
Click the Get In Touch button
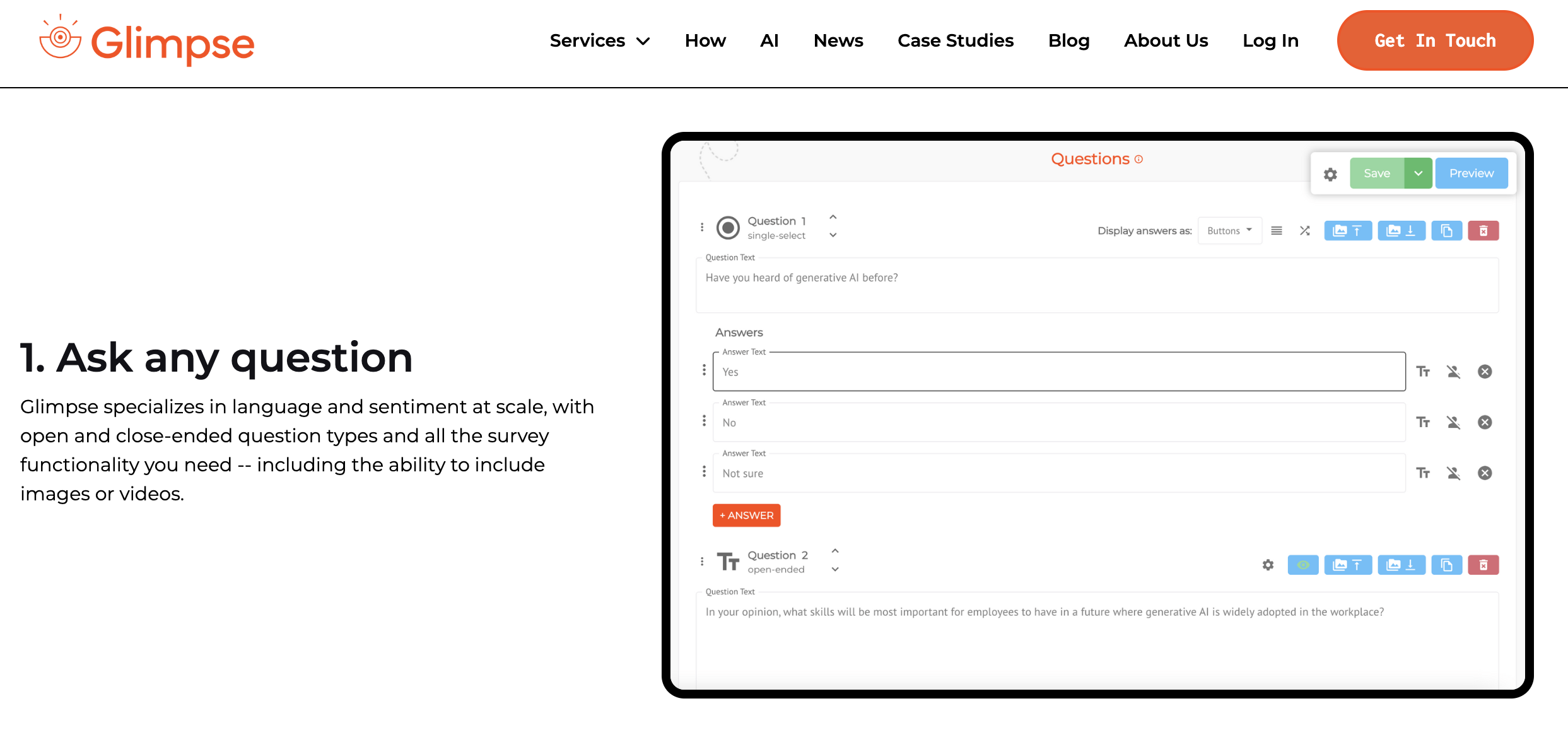click(1435, 40)
